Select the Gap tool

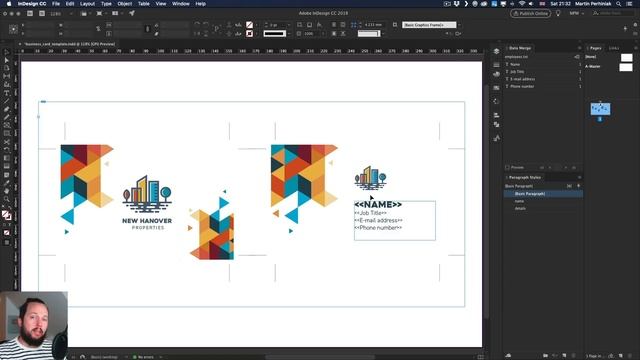[x=7, y=76]
